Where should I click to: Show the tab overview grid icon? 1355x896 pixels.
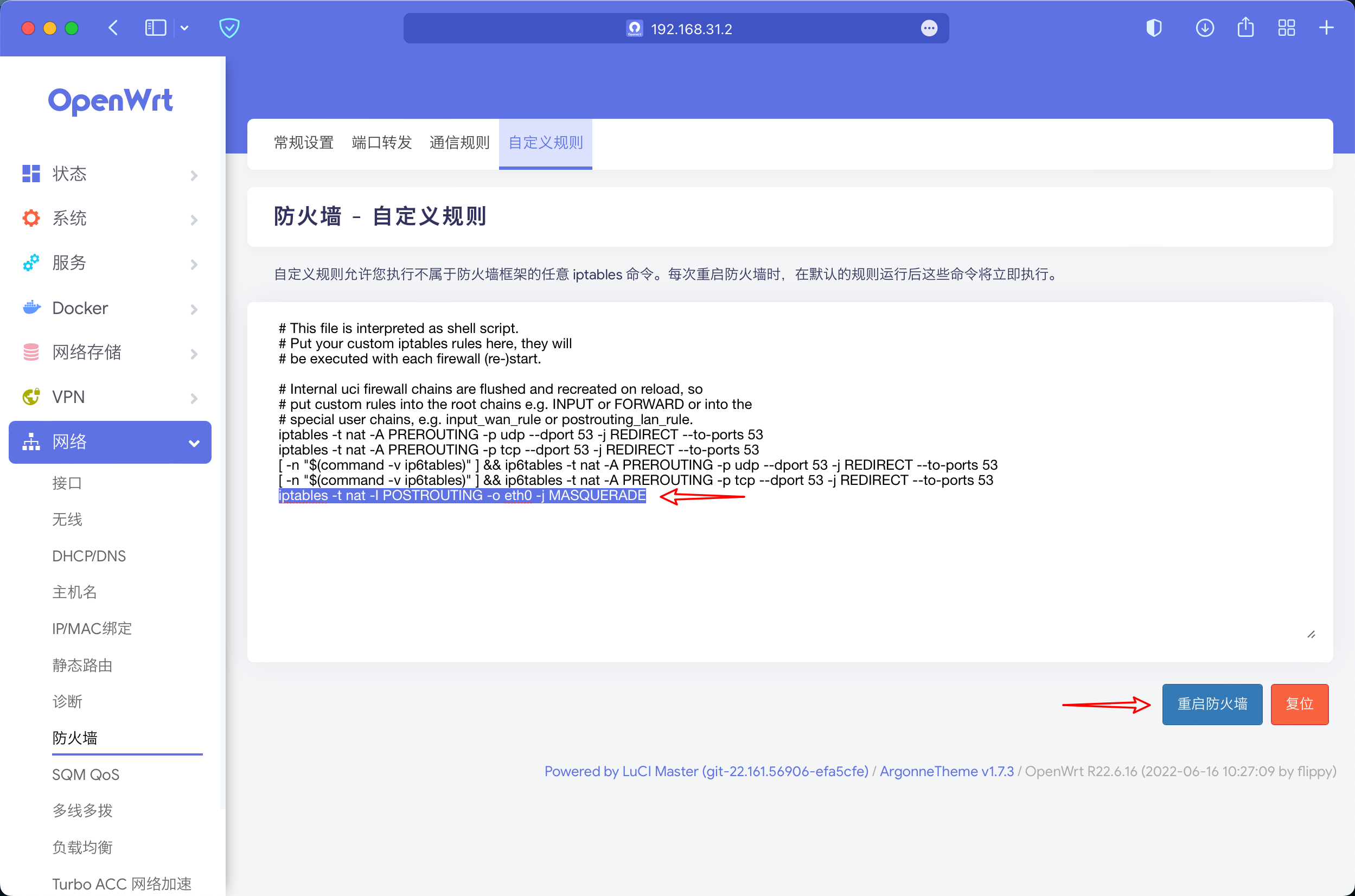tap(1287, 28)
